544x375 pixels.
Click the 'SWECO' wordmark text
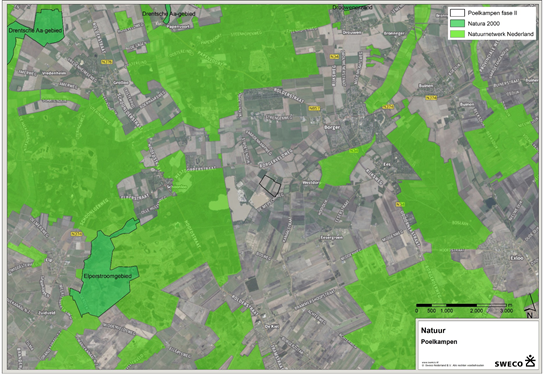click(x=509, y=364)
